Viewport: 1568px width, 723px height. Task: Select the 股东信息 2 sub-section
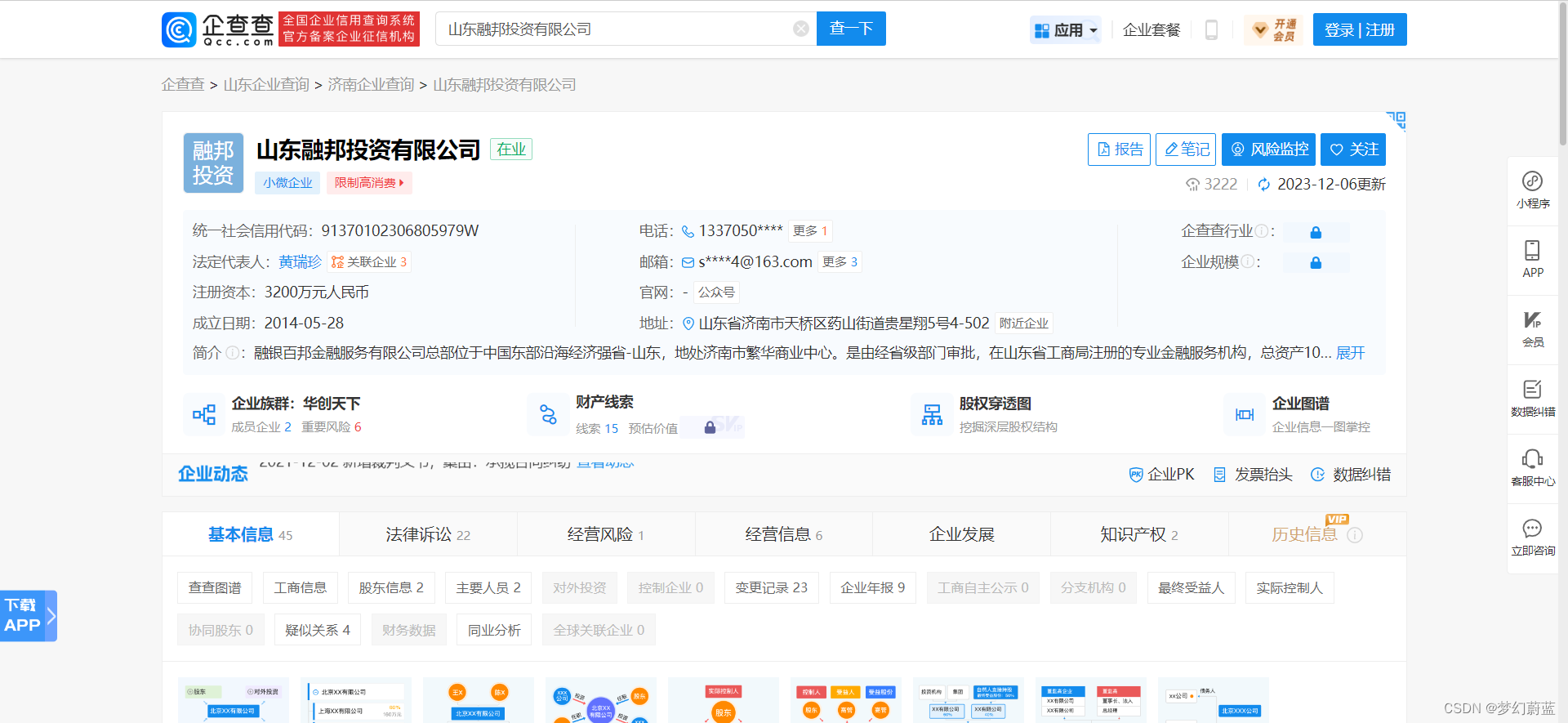[391, 588]
